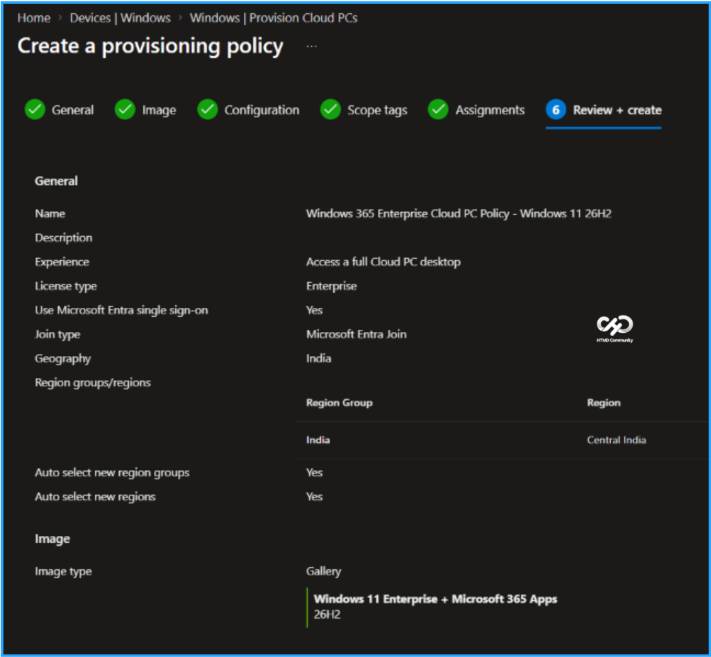Click the Experience label
This screenshot has width=711, height=657.
point(62,262)
